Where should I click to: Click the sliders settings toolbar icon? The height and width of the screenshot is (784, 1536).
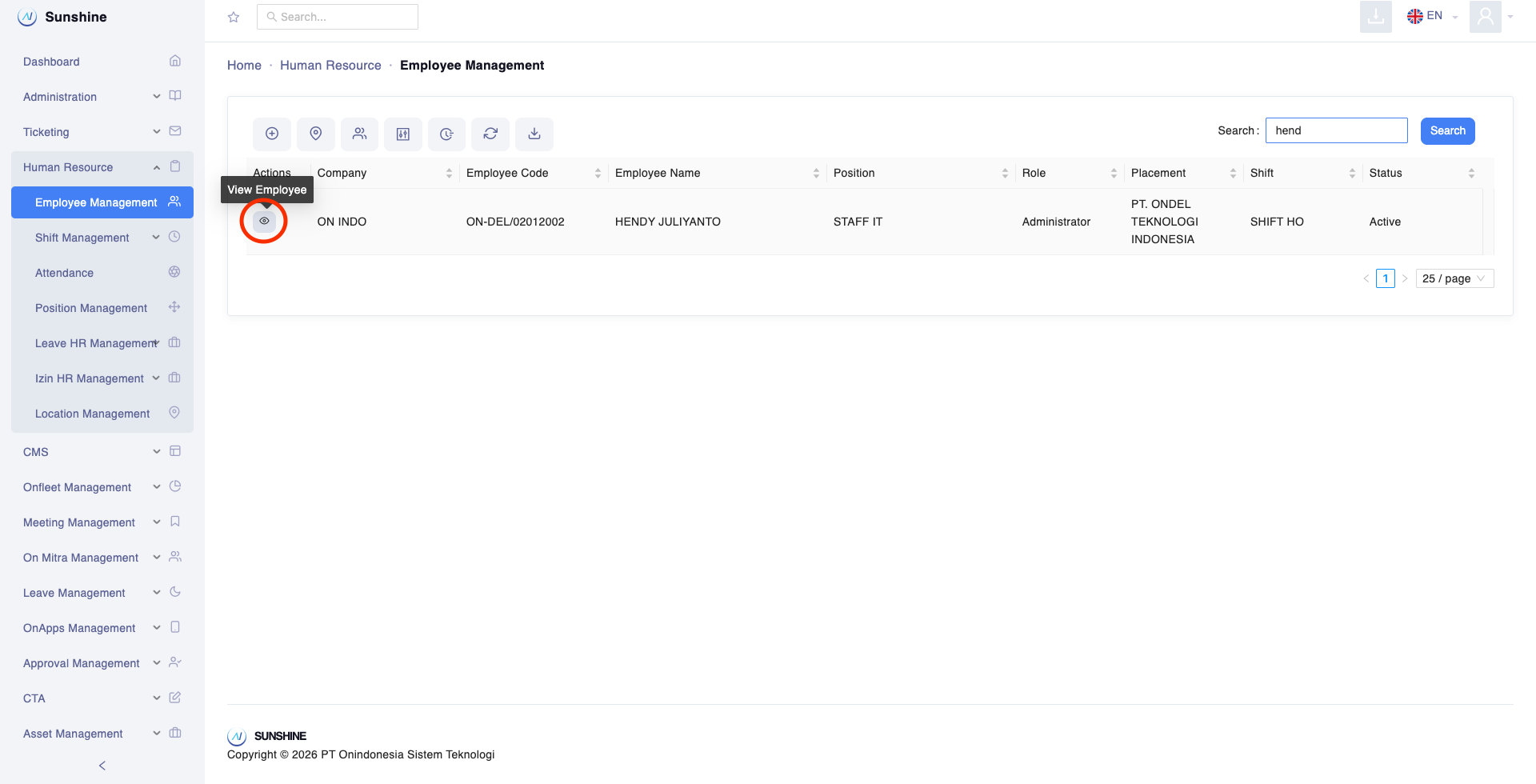point(403,134)
